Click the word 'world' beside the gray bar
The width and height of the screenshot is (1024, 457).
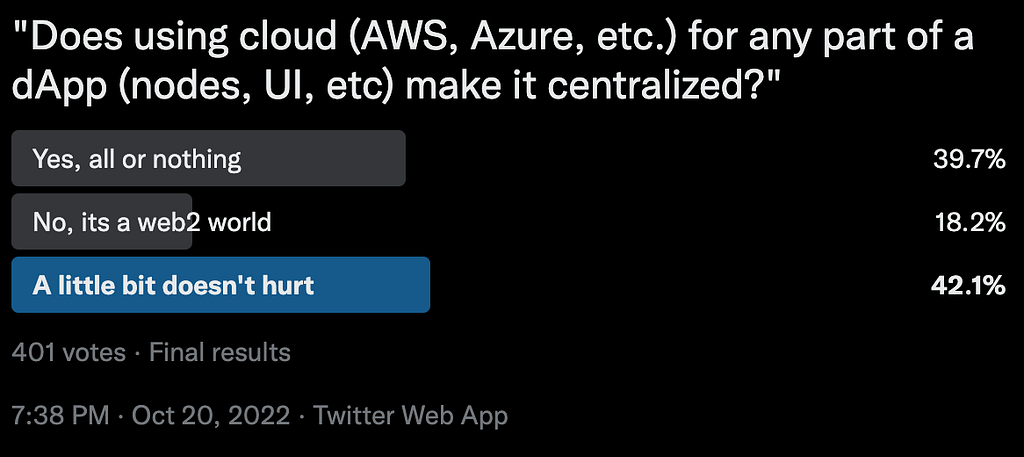click(x=239, y=222)
